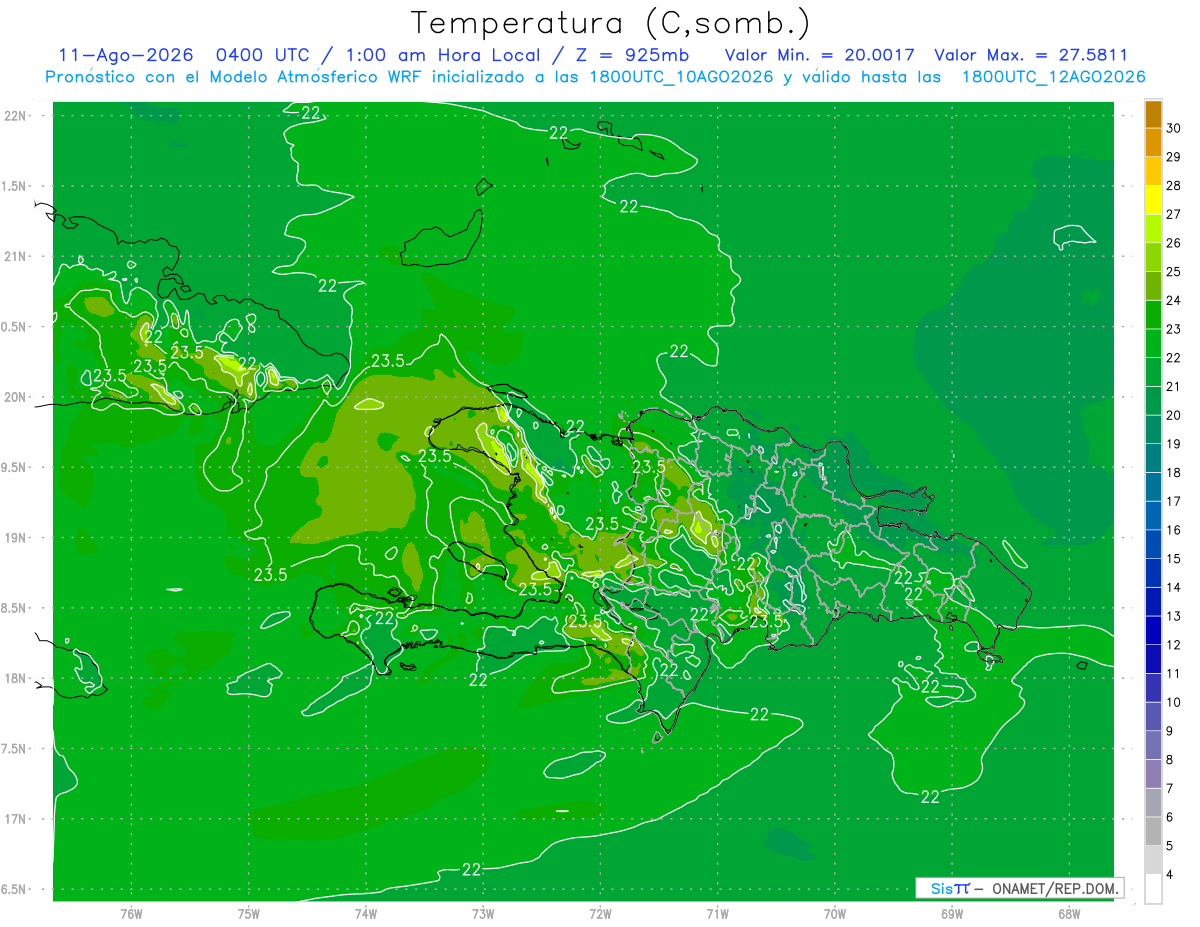The image size is (1200, 927).
Task: Click the colorbar swatch between 29 and 30
Action: click(x=1153, y=143)
